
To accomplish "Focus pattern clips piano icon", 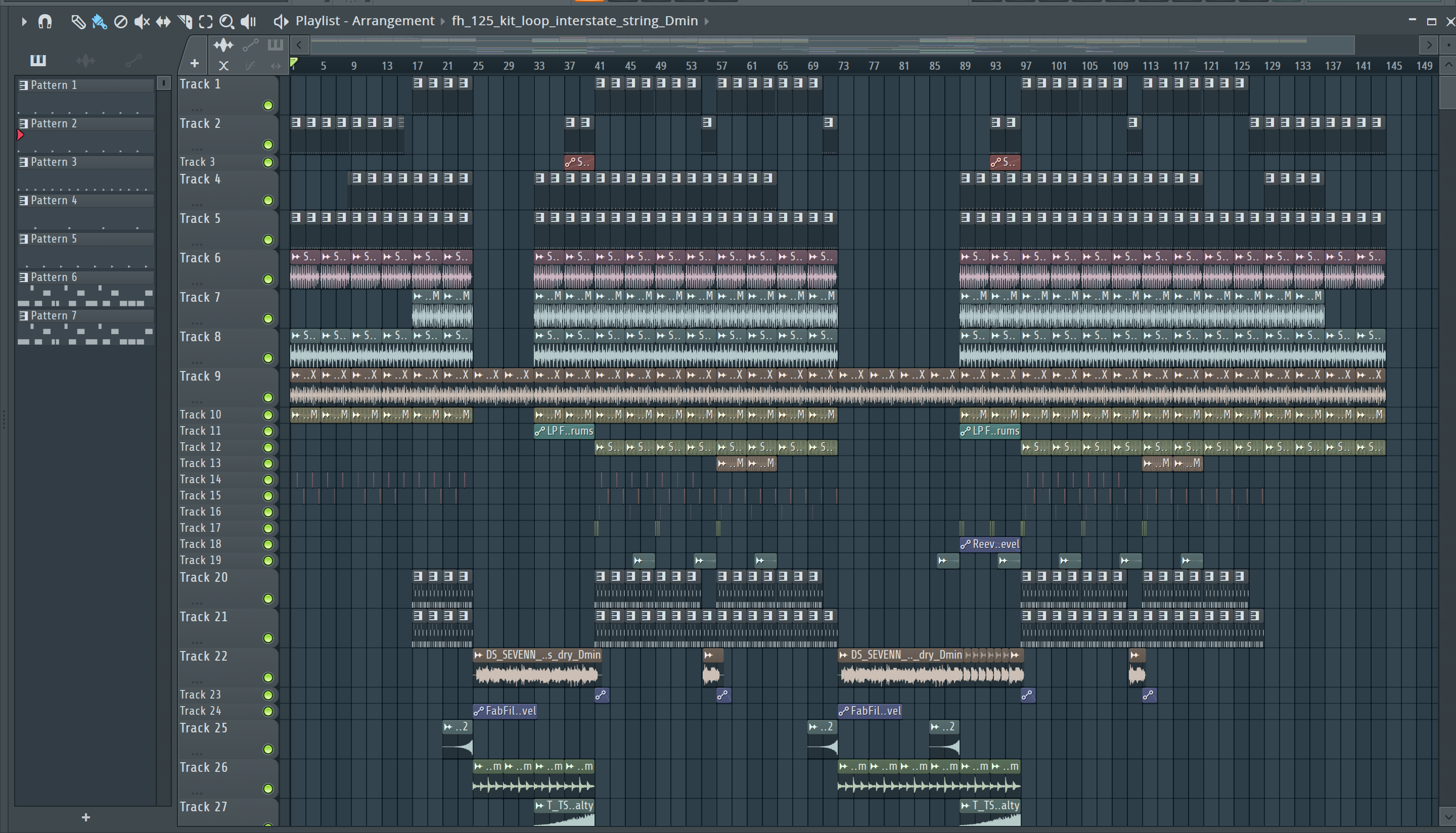I will pyautogui.click(x=275, y=44).
